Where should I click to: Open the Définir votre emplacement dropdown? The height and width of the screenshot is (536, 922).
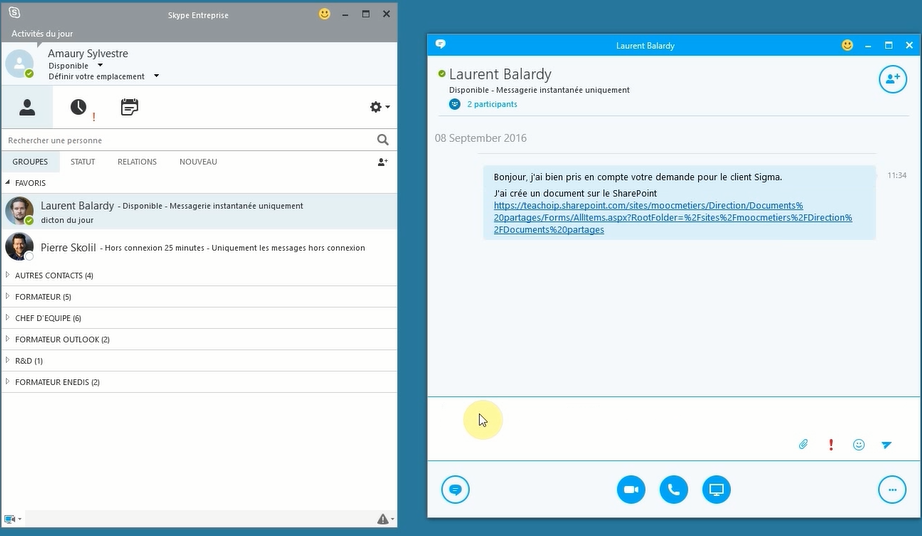click(156, 76)
